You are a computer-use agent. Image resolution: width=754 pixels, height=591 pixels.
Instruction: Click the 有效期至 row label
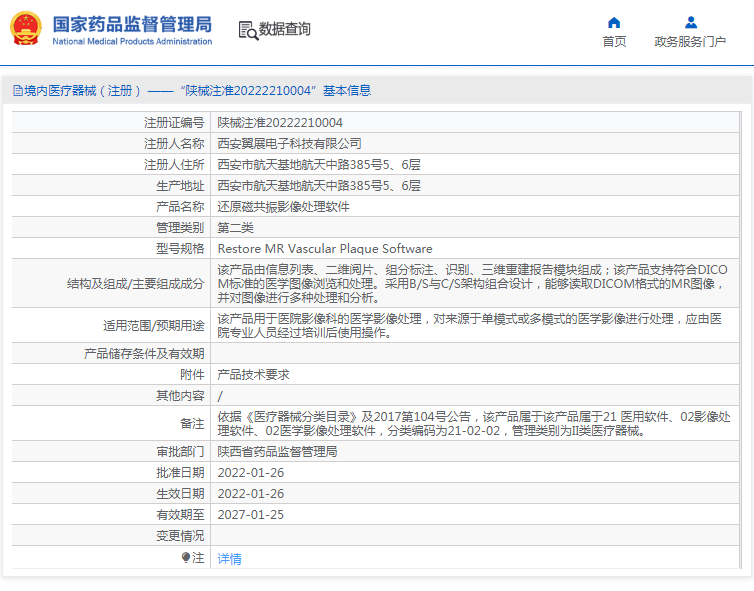tap(180, 515)
